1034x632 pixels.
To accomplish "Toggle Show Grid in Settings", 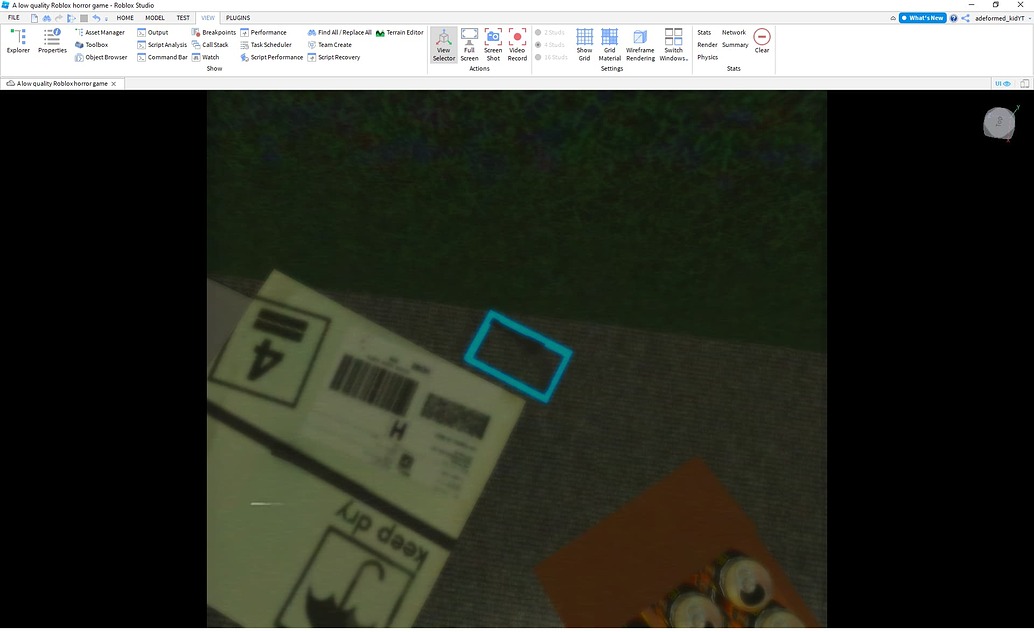I will click(584, 44).
